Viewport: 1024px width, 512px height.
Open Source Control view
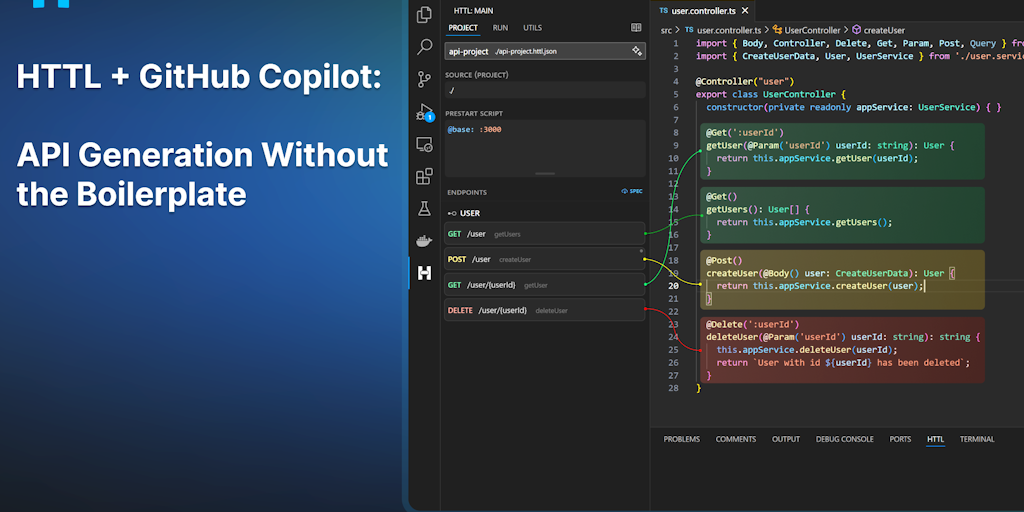[x=424, y=80]
